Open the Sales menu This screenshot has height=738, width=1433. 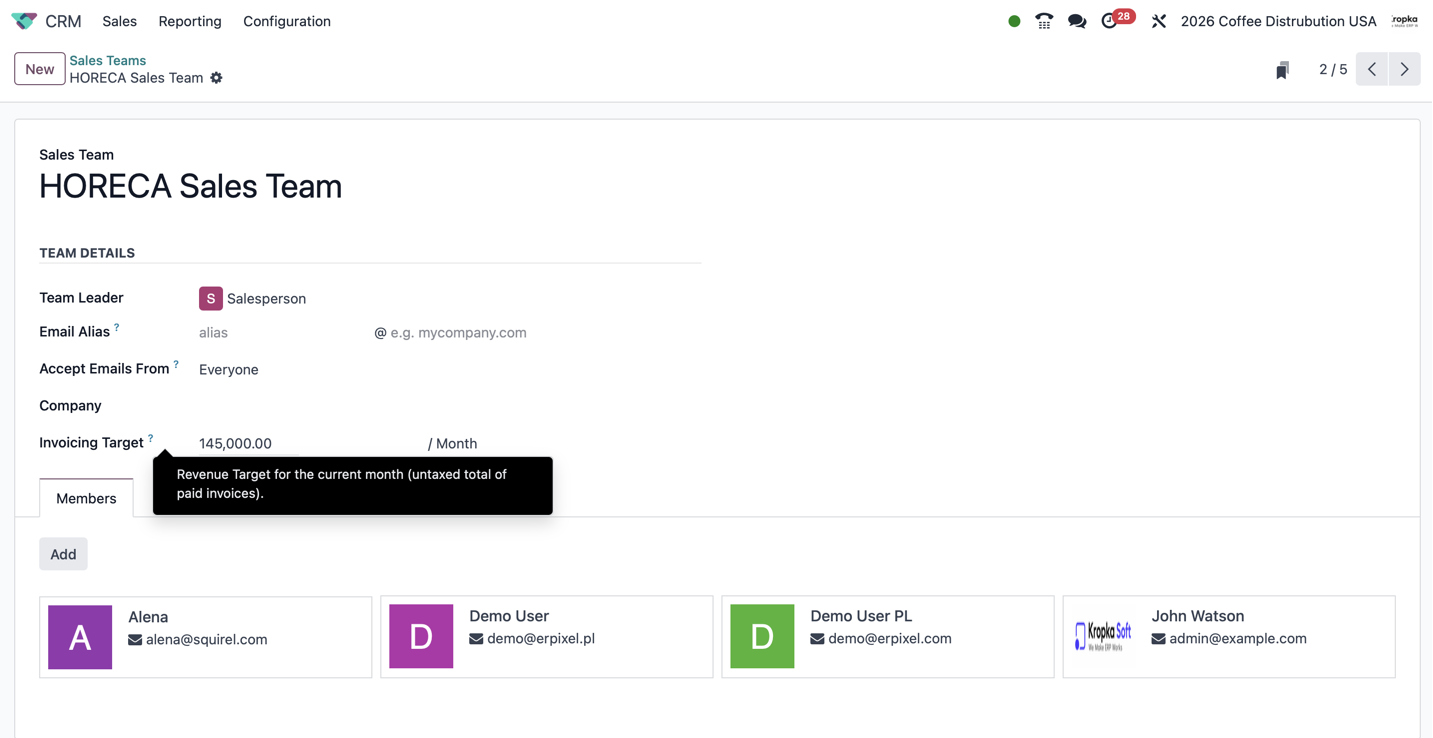[119, 21]
